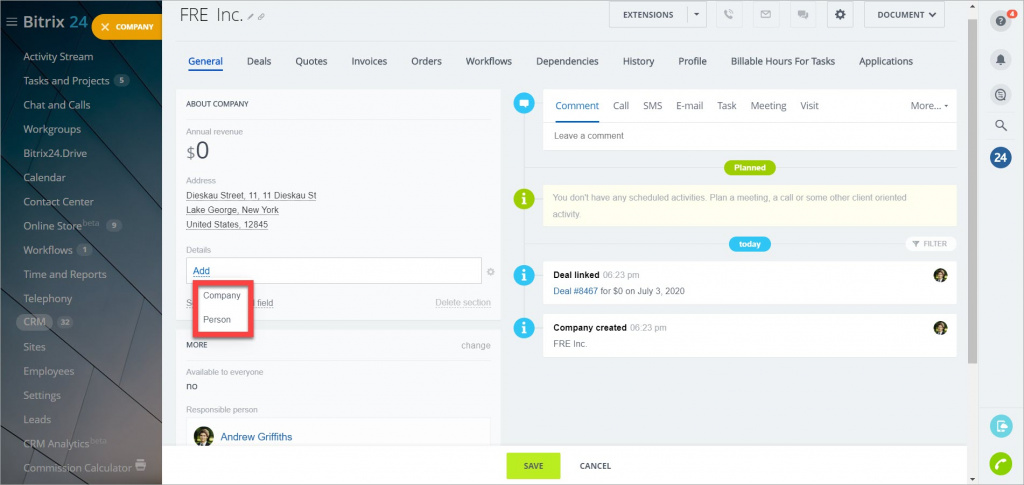The height and width of the screenshot is (485, 1024).
Task: Choose the E-mail activity tab
Action: click(x=690, y=106)
